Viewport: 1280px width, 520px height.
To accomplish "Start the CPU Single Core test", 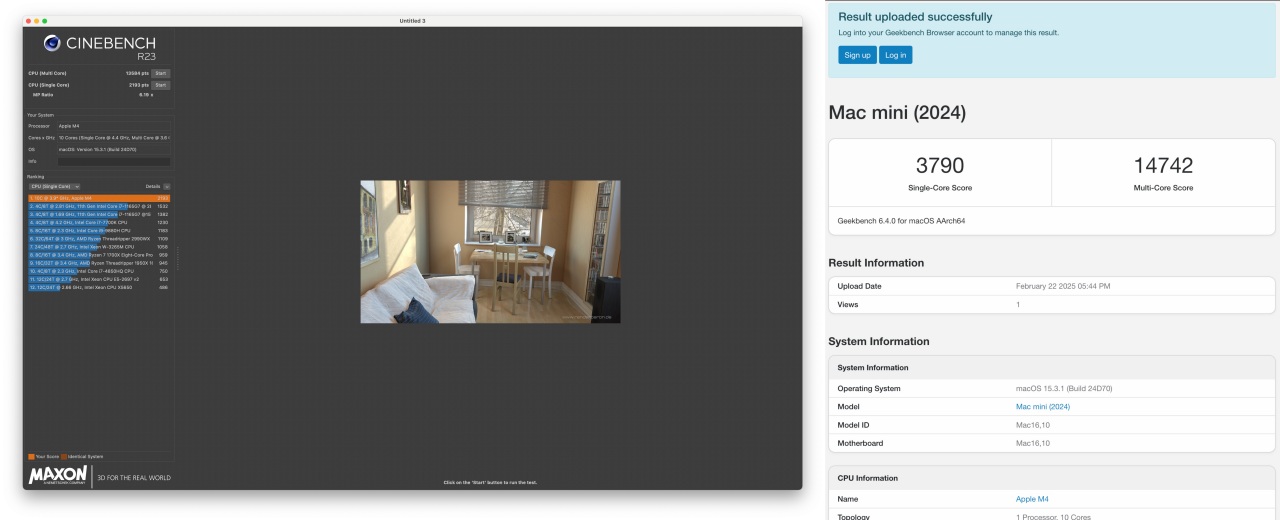I will click(x=160, y=85).
